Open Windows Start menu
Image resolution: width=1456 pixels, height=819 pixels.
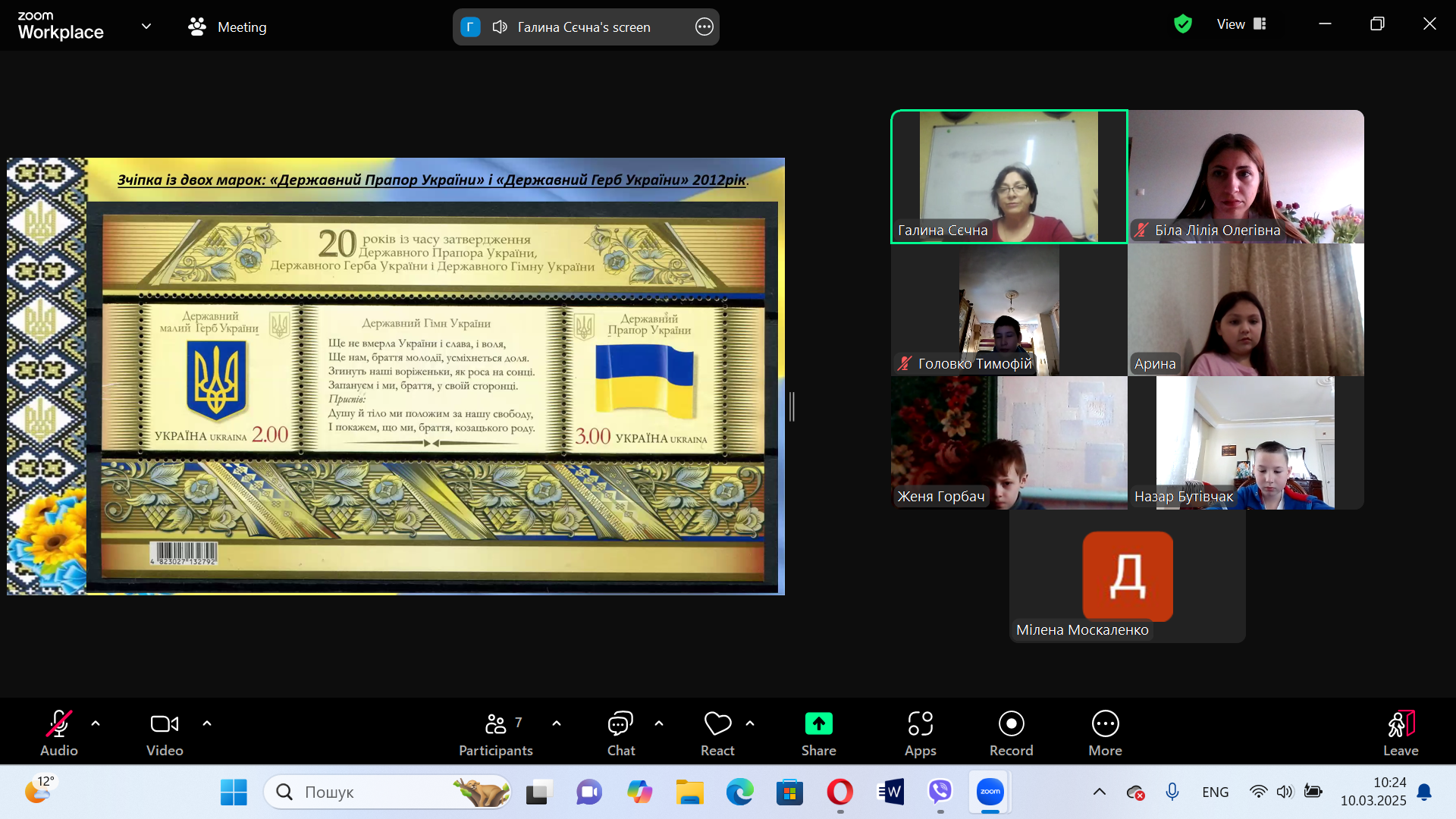pyautogui.click(x=234, y=792)
